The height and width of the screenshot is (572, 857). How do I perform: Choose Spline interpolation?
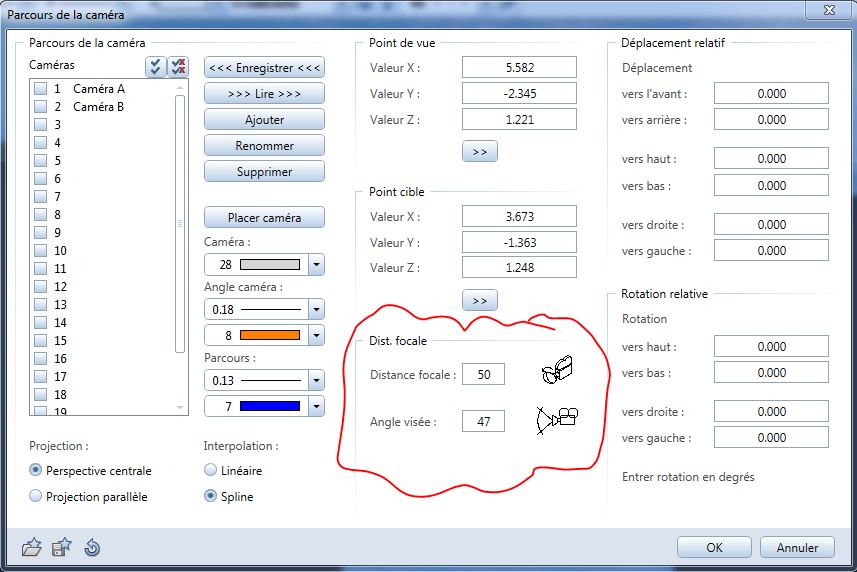pos(210,496)
